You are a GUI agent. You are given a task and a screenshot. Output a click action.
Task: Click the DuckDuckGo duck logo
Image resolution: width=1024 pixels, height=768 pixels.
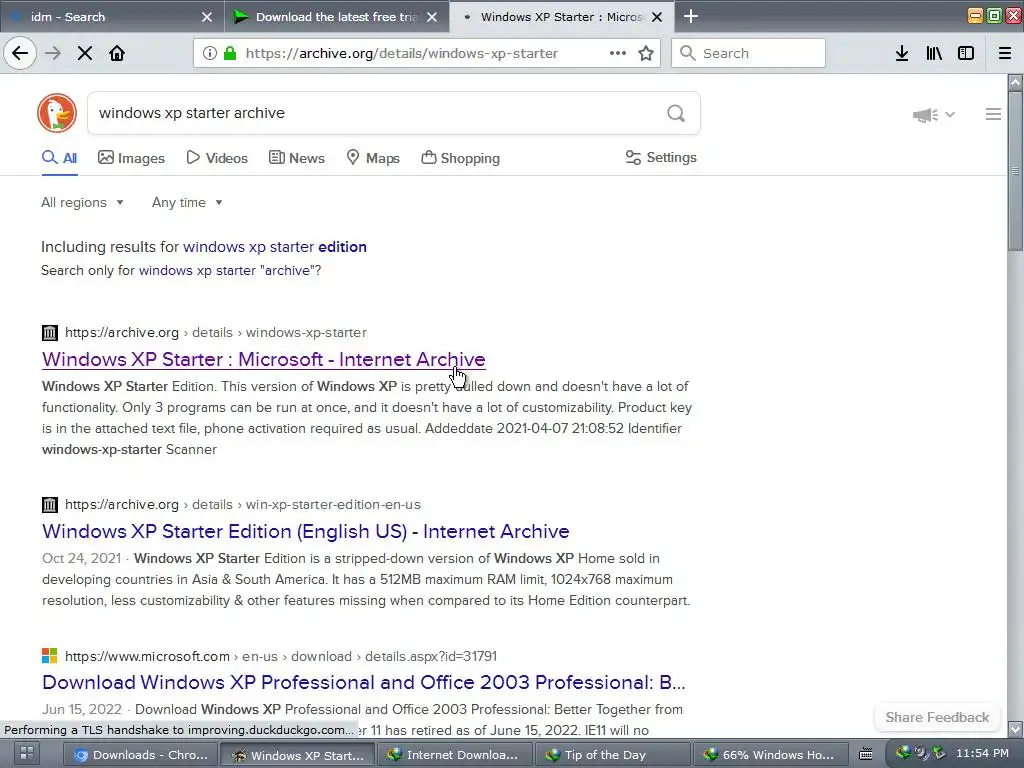(57, 113)
